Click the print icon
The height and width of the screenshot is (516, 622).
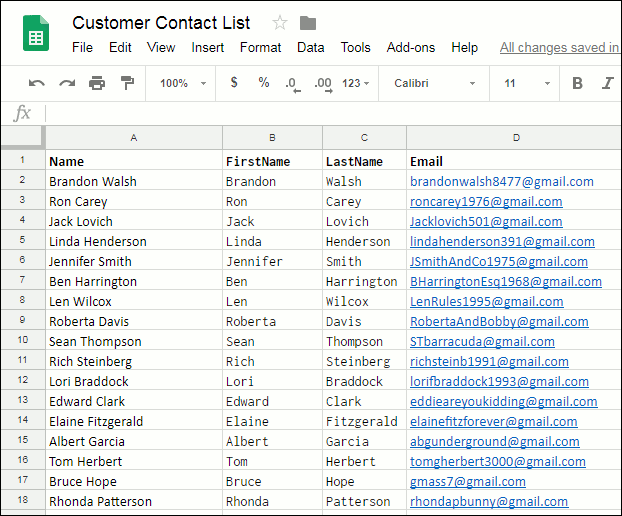pos(97,83)
